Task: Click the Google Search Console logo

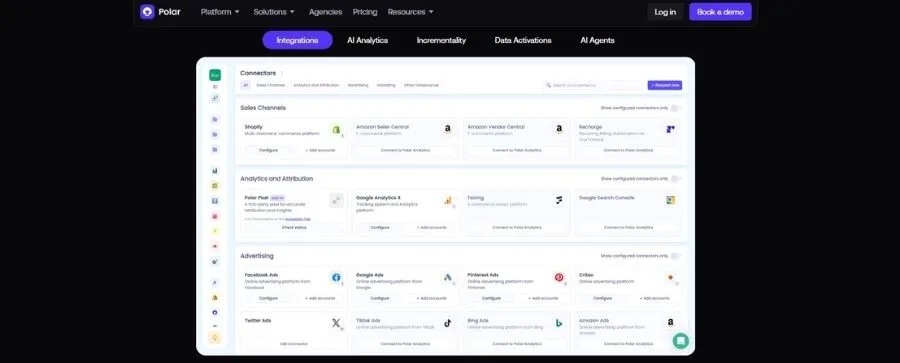Action: tap(670, 200)
